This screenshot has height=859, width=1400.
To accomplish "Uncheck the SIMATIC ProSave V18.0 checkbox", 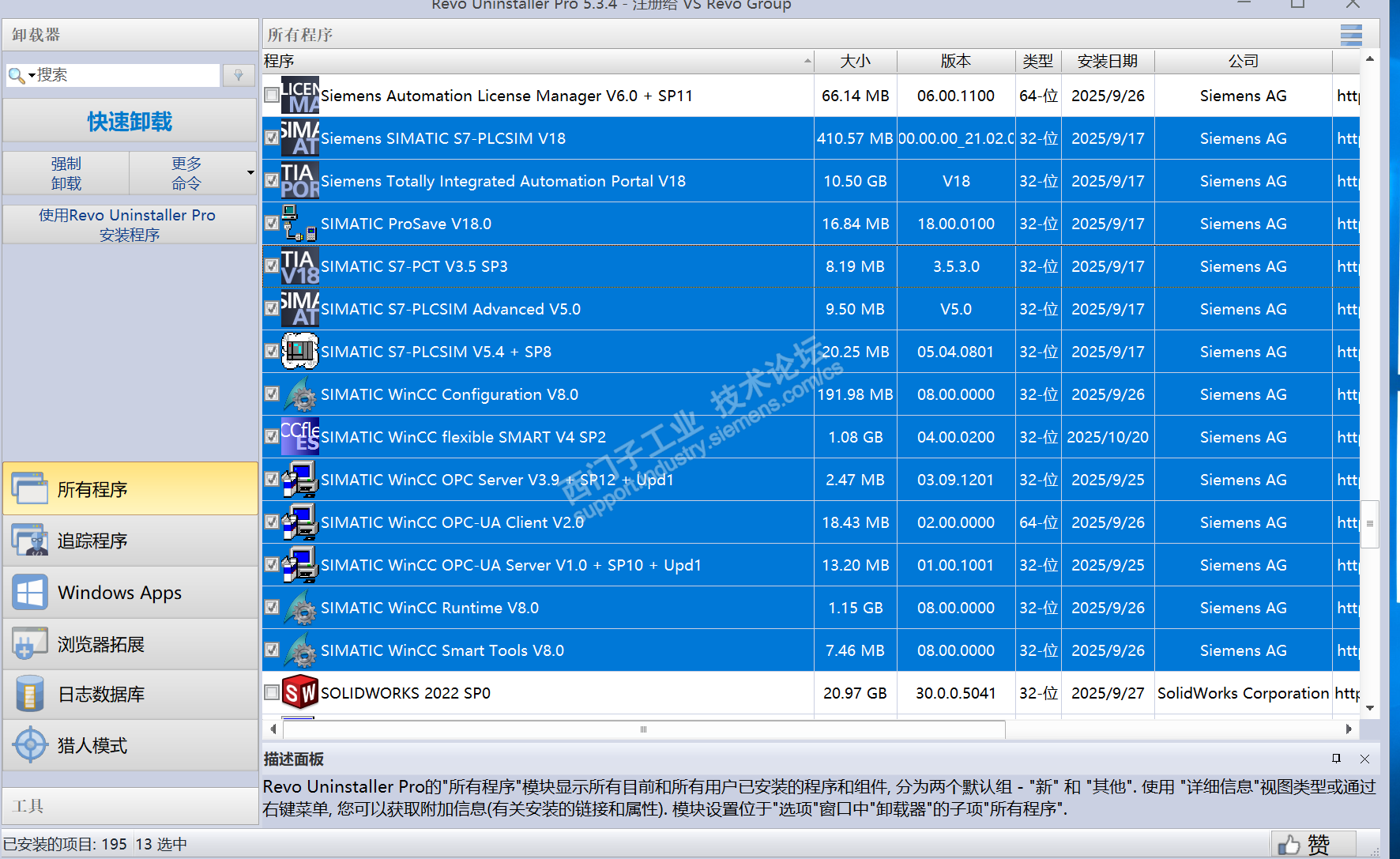I will tap(272, 224).
